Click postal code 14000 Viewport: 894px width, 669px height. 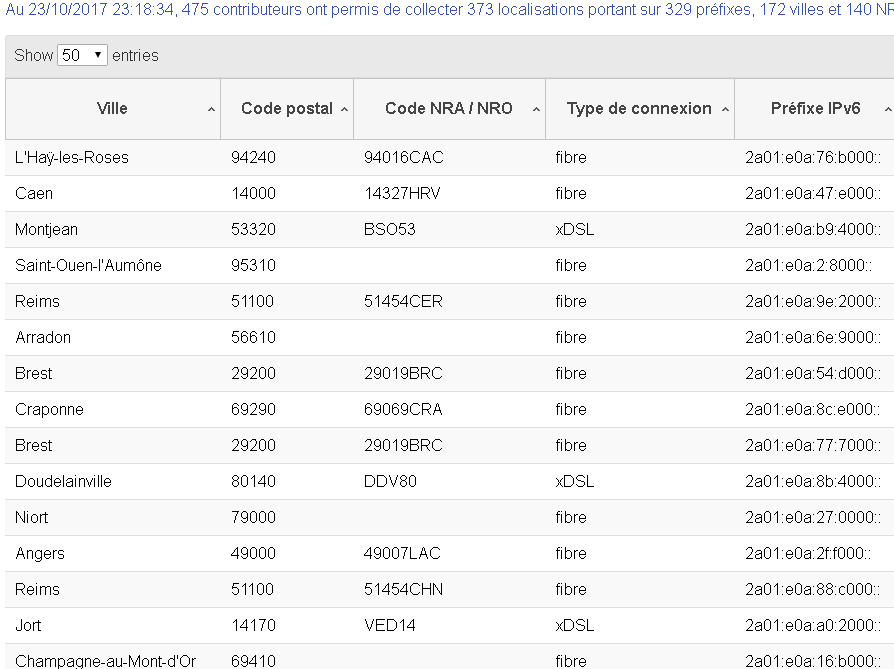point(253,193)
